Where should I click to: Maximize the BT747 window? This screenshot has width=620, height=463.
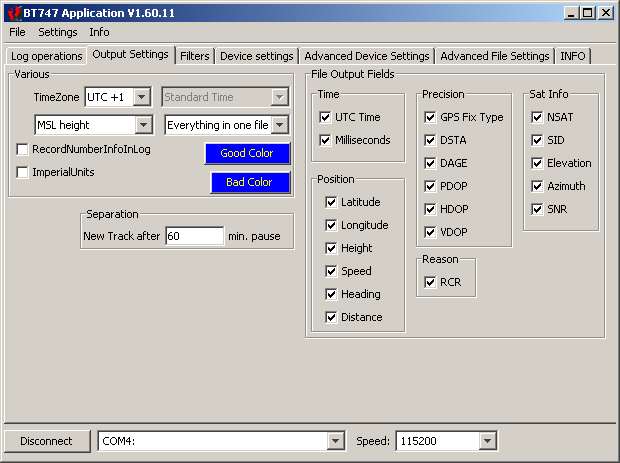[x=588, y=13]
